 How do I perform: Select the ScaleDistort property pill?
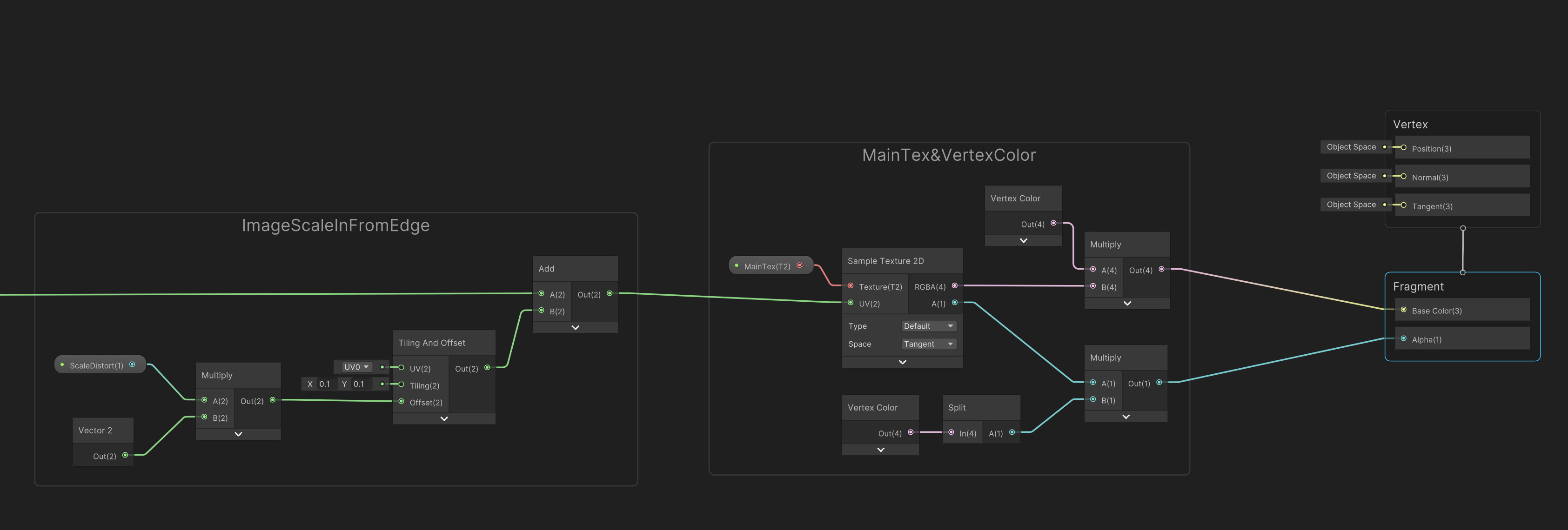(97, 364)
